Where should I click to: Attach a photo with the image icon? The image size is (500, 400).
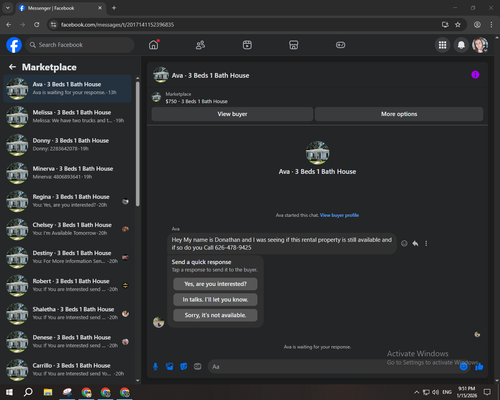[169, 367]
